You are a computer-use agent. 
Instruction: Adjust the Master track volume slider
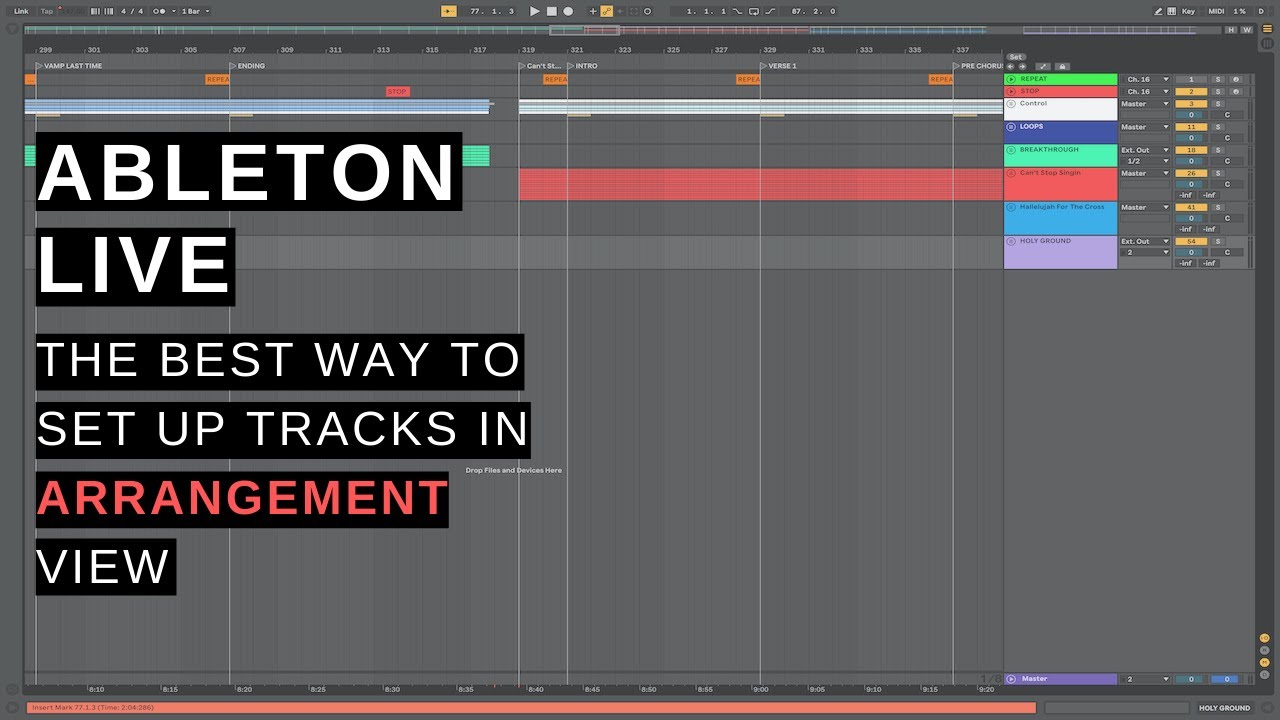click(x=1191, y=679)
